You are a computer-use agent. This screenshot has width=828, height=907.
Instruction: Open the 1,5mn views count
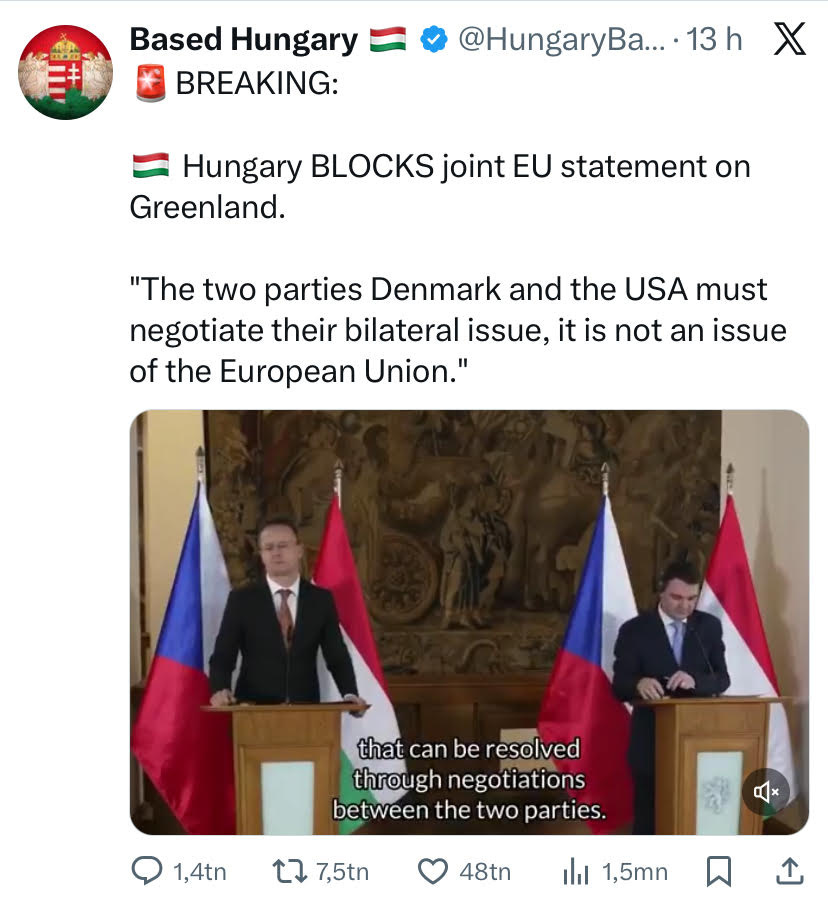coord(635,872)
